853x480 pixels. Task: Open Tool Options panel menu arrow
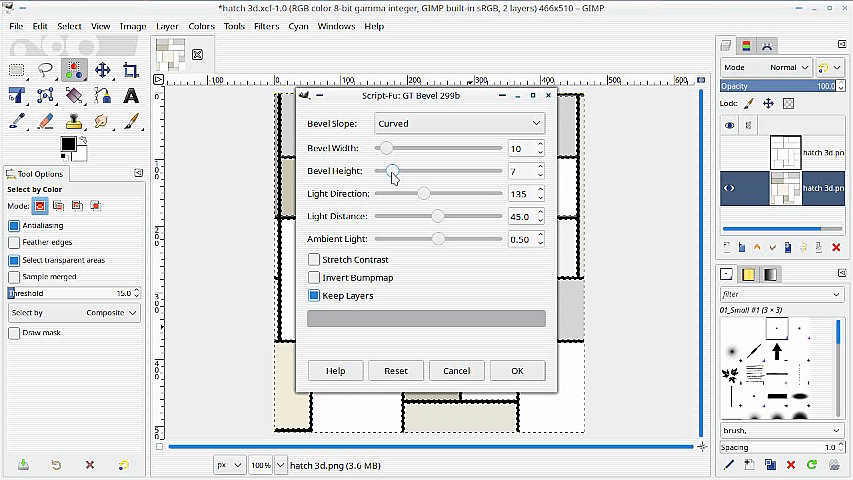(139, 173)
